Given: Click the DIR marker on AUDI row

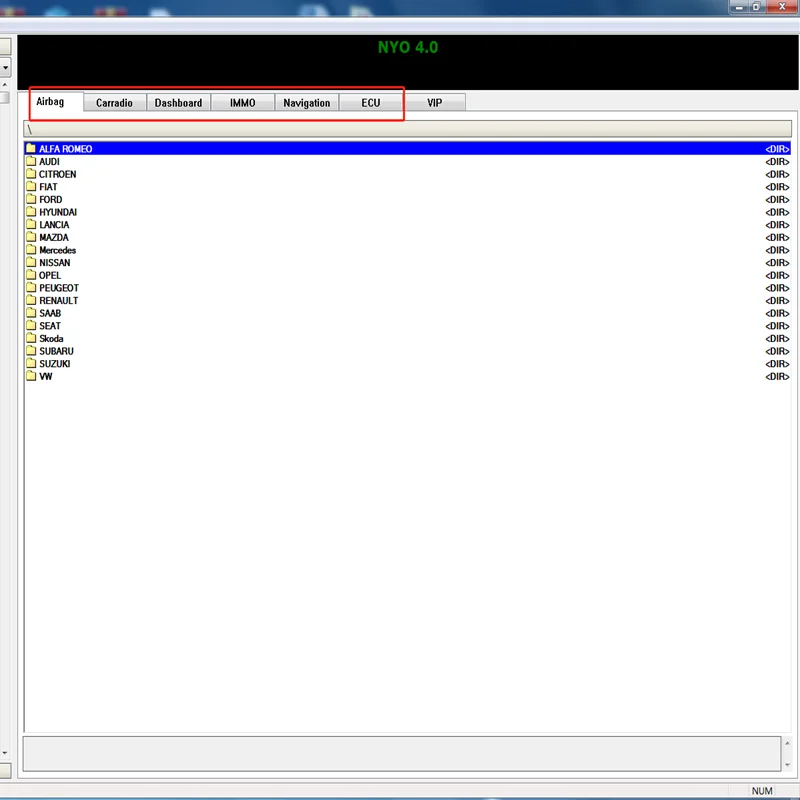Looking at the screenshot, I should [777, 162].
